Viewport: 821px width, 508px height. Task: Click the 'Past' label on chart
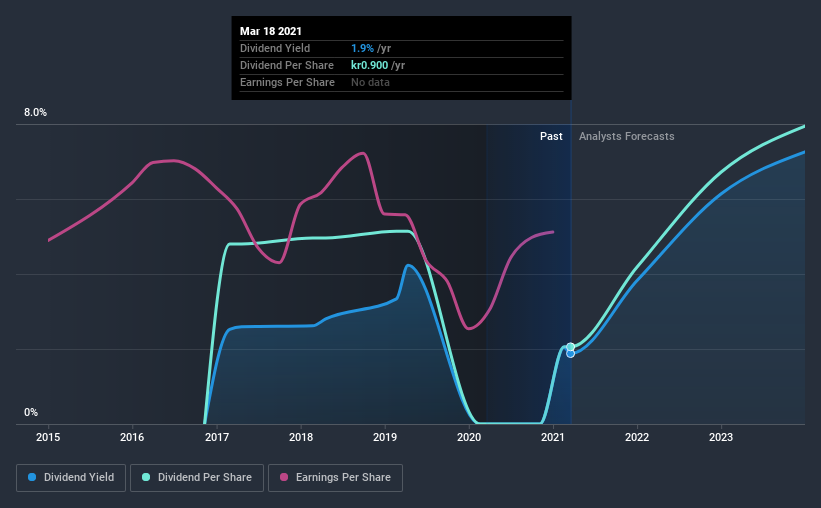(x=551, y=136)
